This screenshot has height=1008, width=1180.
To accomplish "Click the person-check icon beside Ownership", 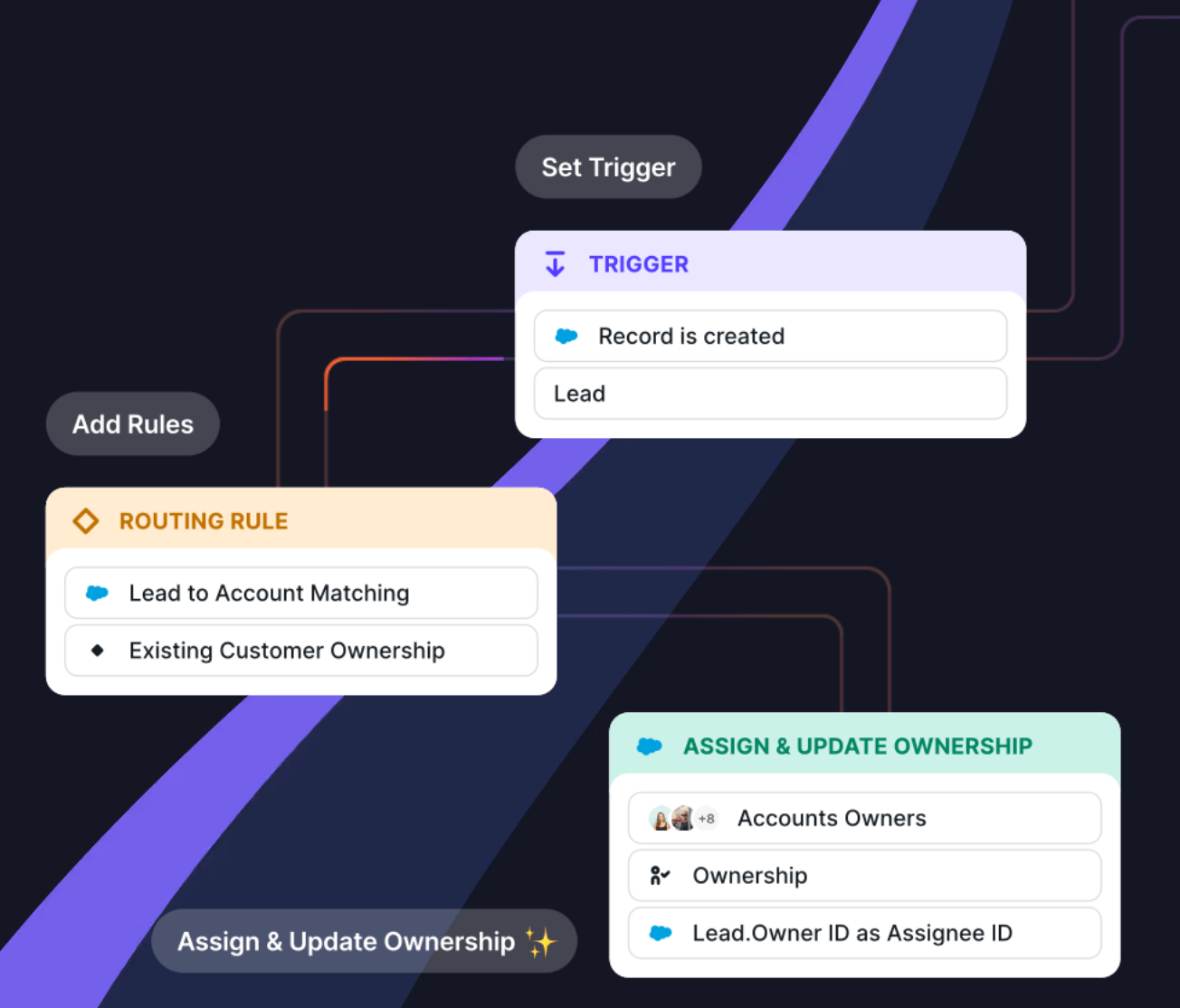I will 660,876.
